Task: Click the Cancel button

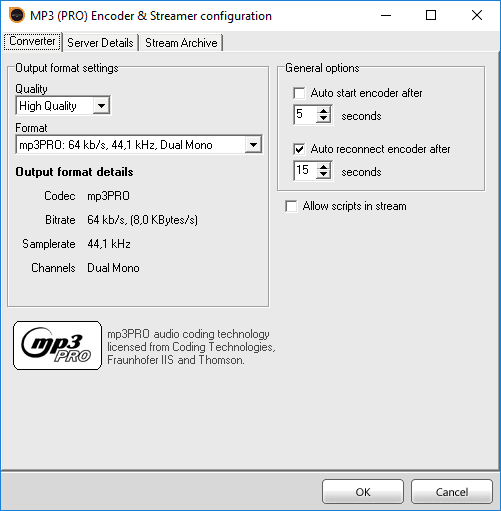Action: click(452, 492)
